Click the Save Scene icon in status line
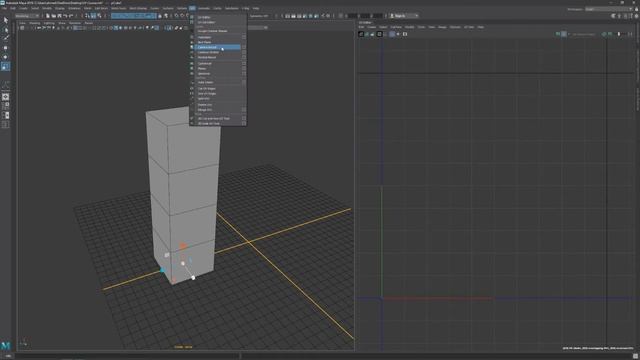The image size is (640, 360). [59, 16]
